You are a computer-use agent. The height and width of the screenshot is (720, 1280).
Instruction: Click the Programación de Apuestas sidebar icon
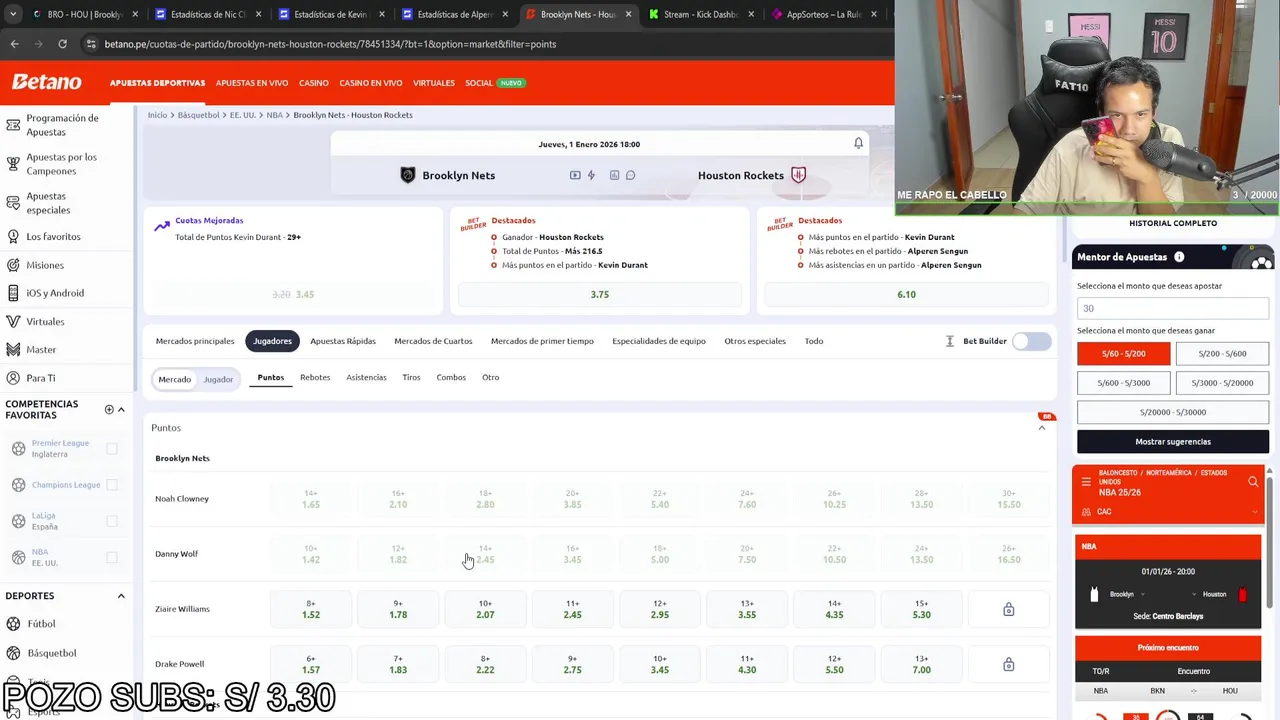13,125
